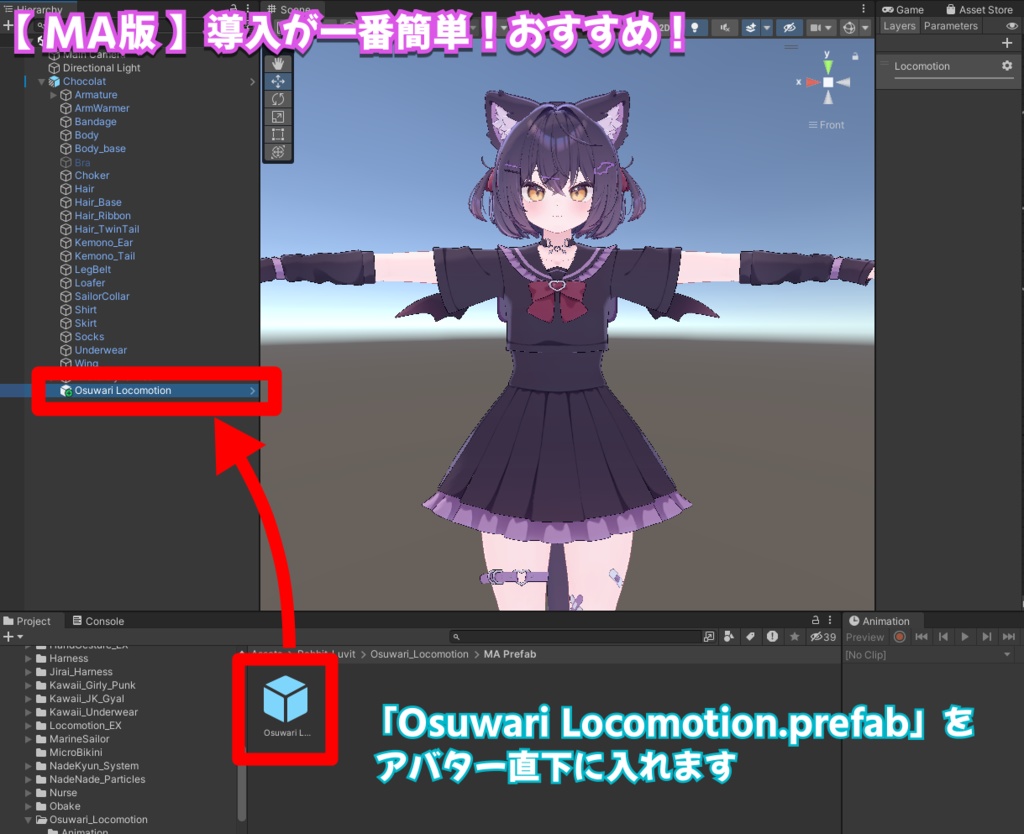Open the Layers tab in Animator

pos(899,26)
